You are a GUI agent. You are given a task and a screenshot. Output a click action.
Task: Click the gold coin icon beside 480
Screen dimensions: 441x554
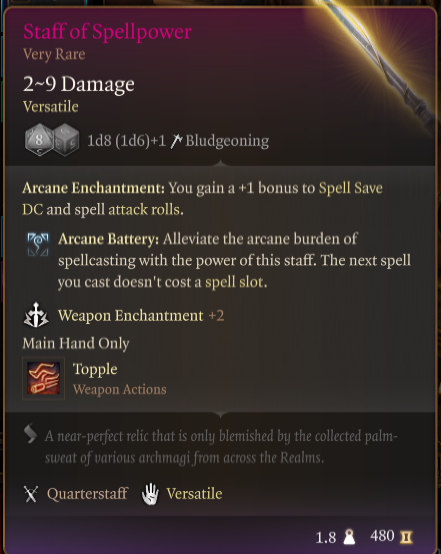coord(406,537)
